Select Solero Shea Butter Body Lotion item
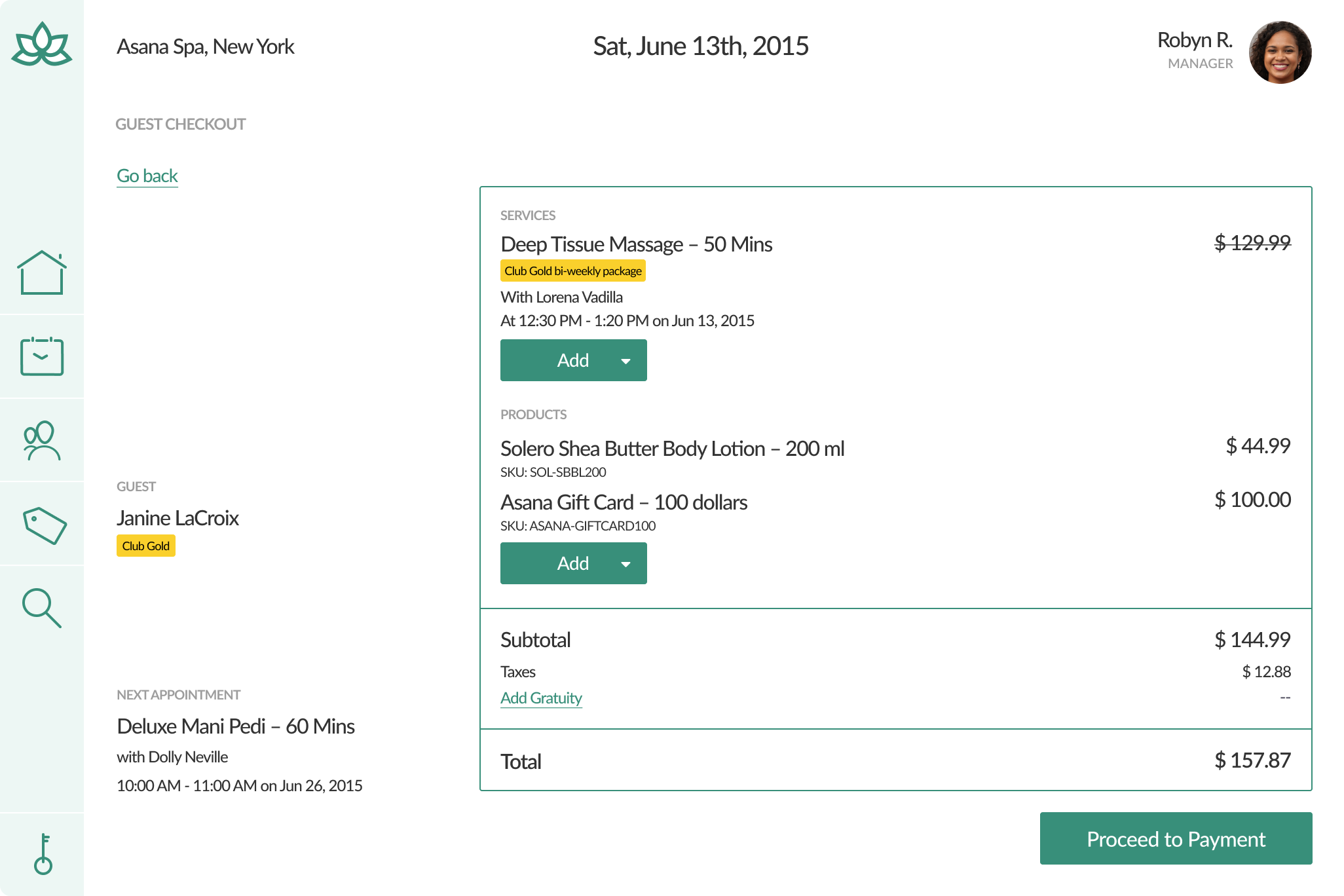 pos(672,449)
